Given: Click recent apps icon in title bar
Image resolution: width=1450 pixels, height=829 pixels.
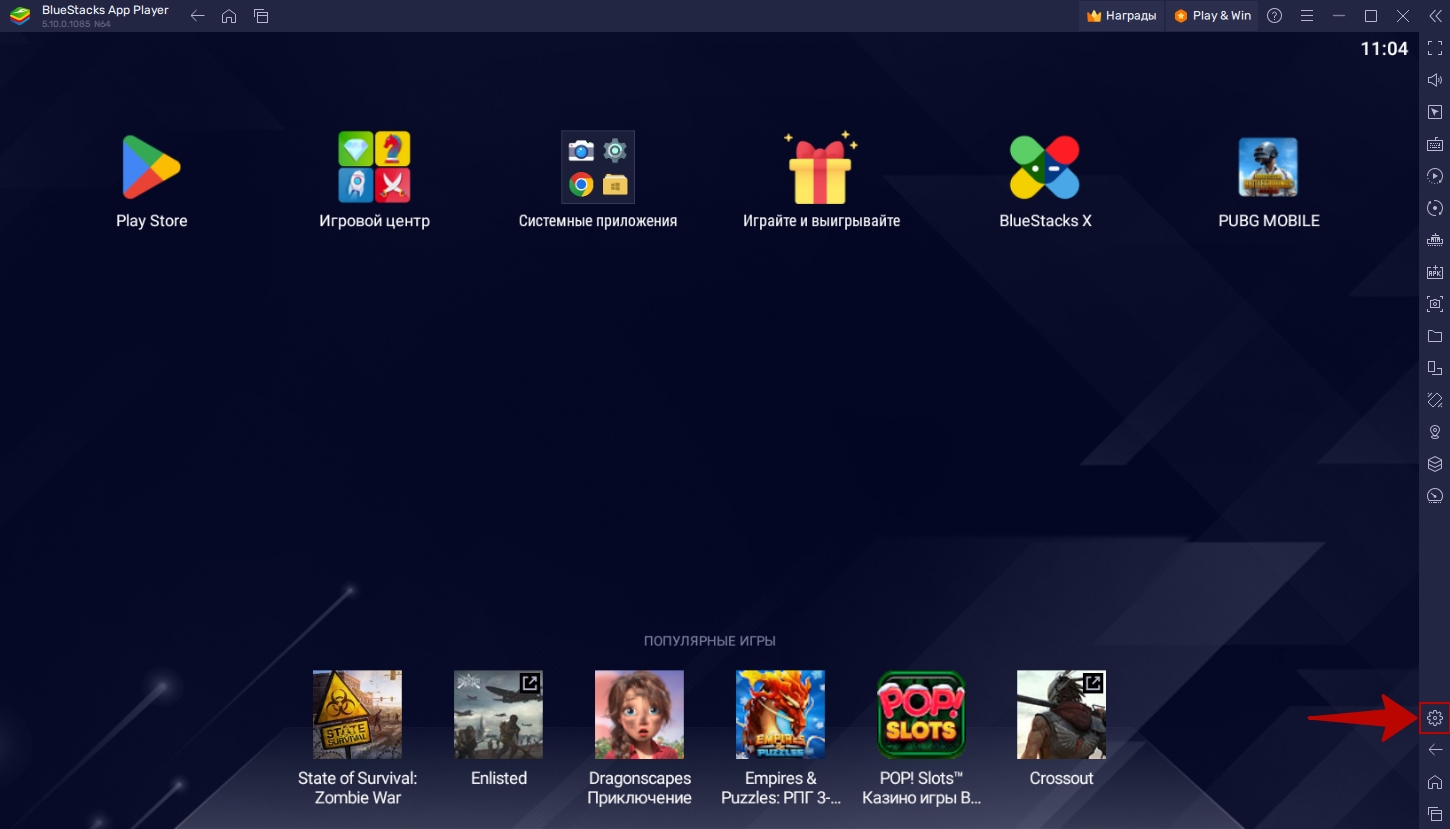Looking at the screenshot, I should point(261,16).
